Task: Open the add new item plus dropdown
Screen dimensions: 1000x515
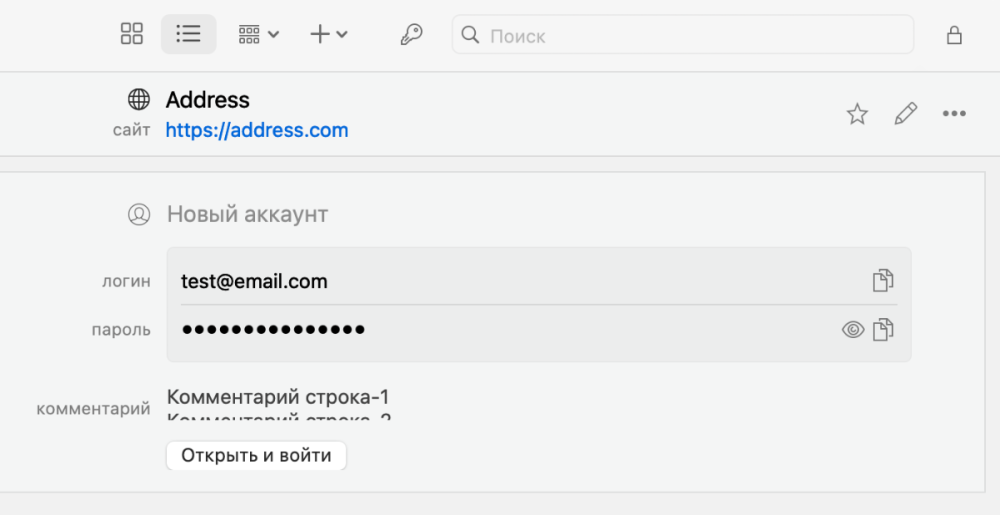Action: tap(329, 34)
